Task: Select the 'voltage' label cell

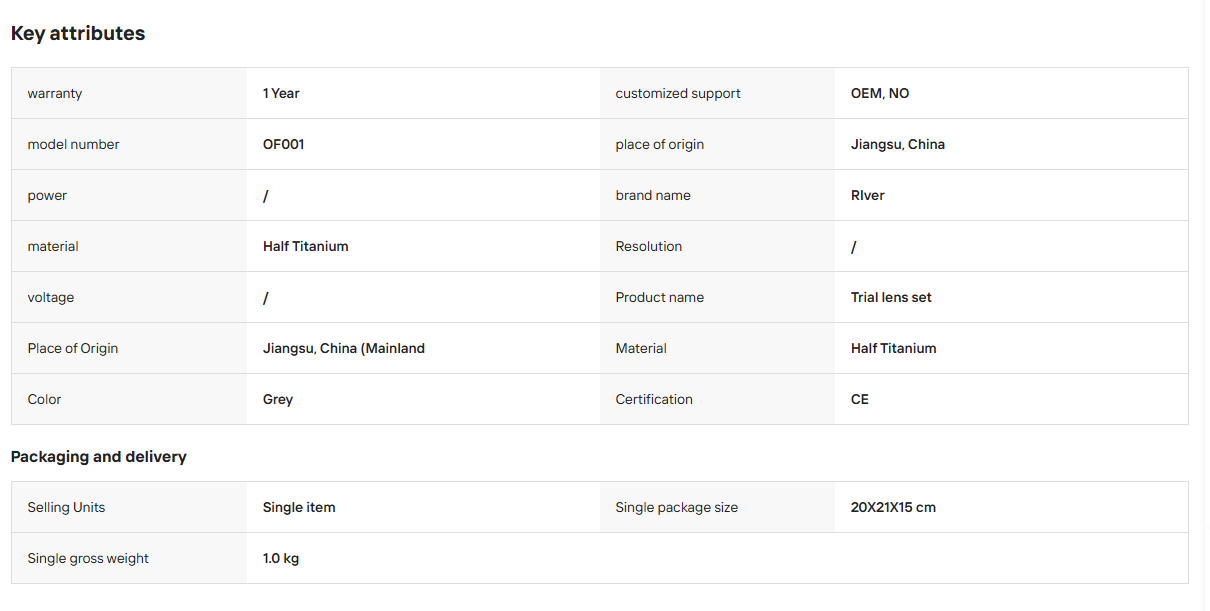Action: (129, 297)
